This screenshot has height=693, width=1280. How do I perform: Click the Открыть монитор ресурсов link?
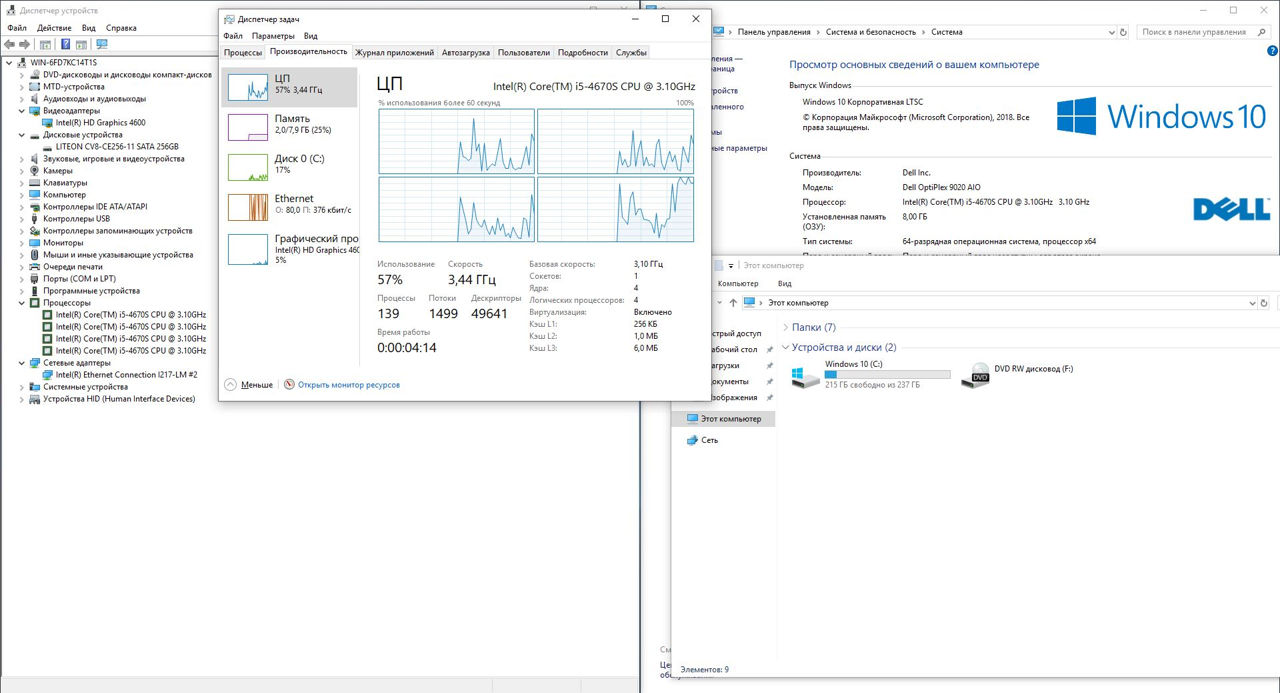click(348, 385)
